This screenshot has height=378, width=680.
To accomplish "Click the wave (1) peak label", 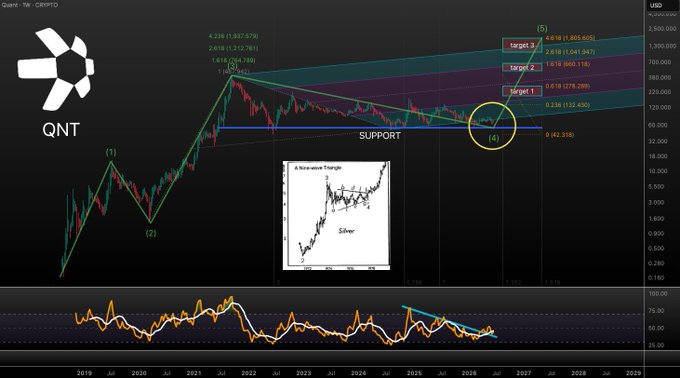I will (111, 152).
